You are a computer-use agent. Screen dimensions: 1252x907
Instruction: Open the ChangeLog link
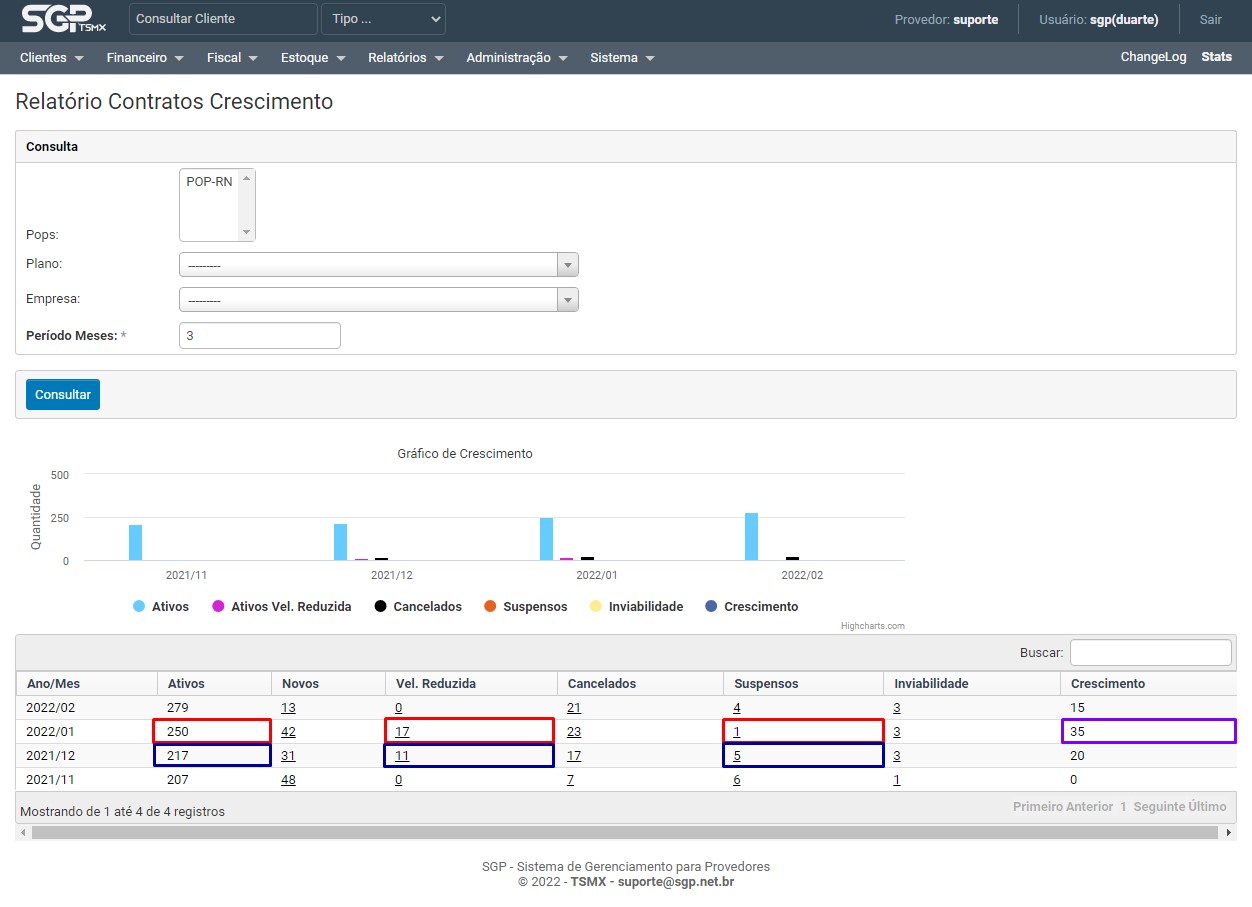click(1153, 57)
